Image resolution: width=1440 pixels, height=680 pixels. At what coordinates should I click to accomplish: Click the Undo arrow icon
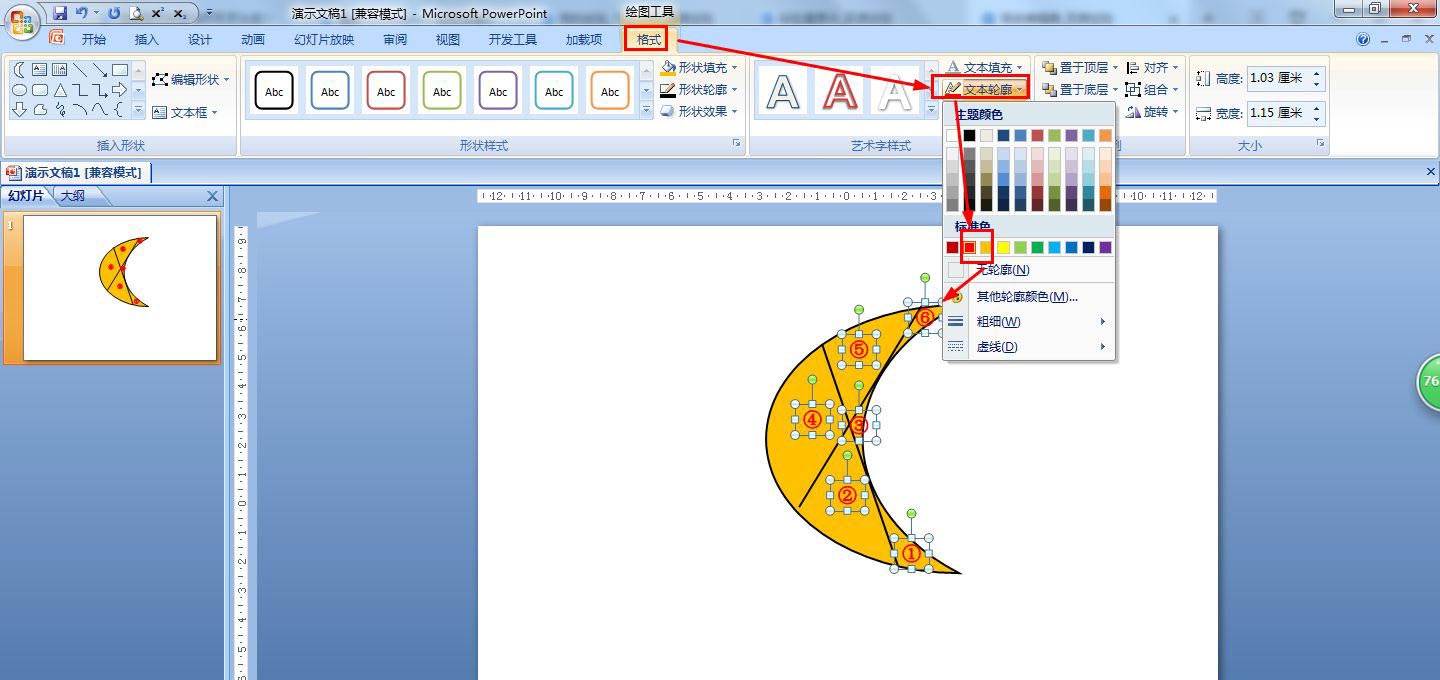(81, 13)
